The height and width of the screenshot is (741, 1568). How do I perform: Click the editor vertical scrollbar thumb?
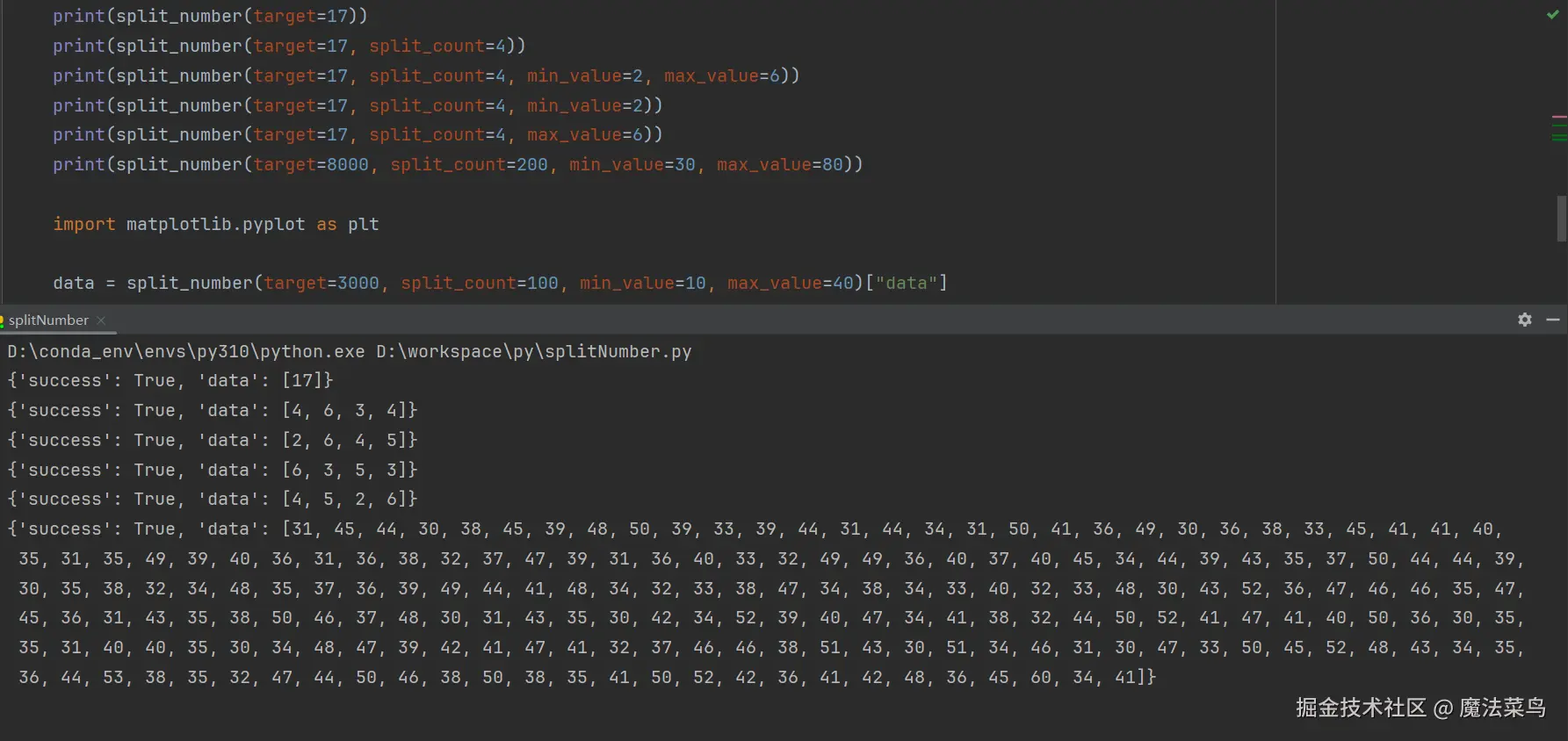1561,219
